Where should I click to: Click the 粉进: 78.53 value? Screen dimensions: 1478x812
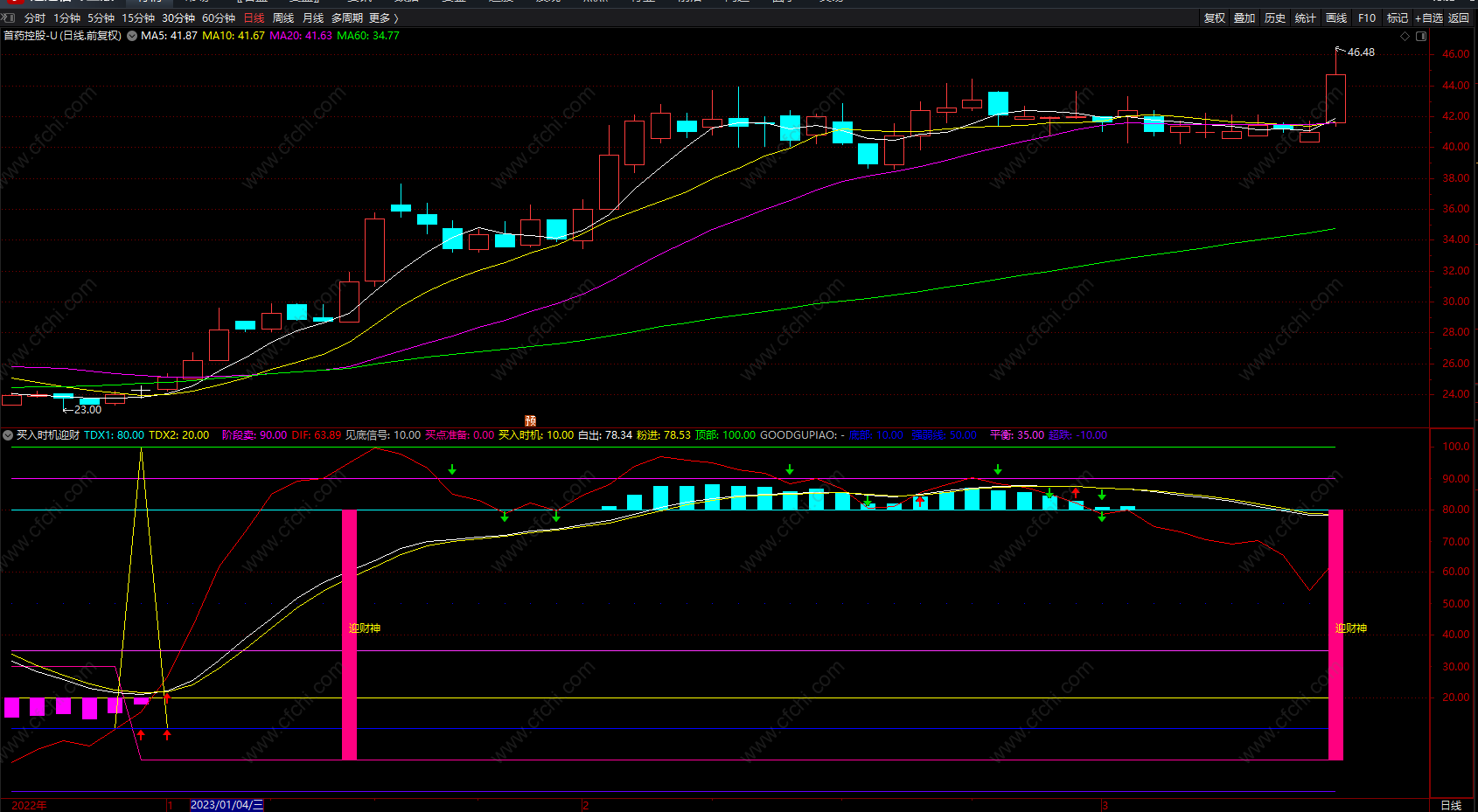click(664, 435)
